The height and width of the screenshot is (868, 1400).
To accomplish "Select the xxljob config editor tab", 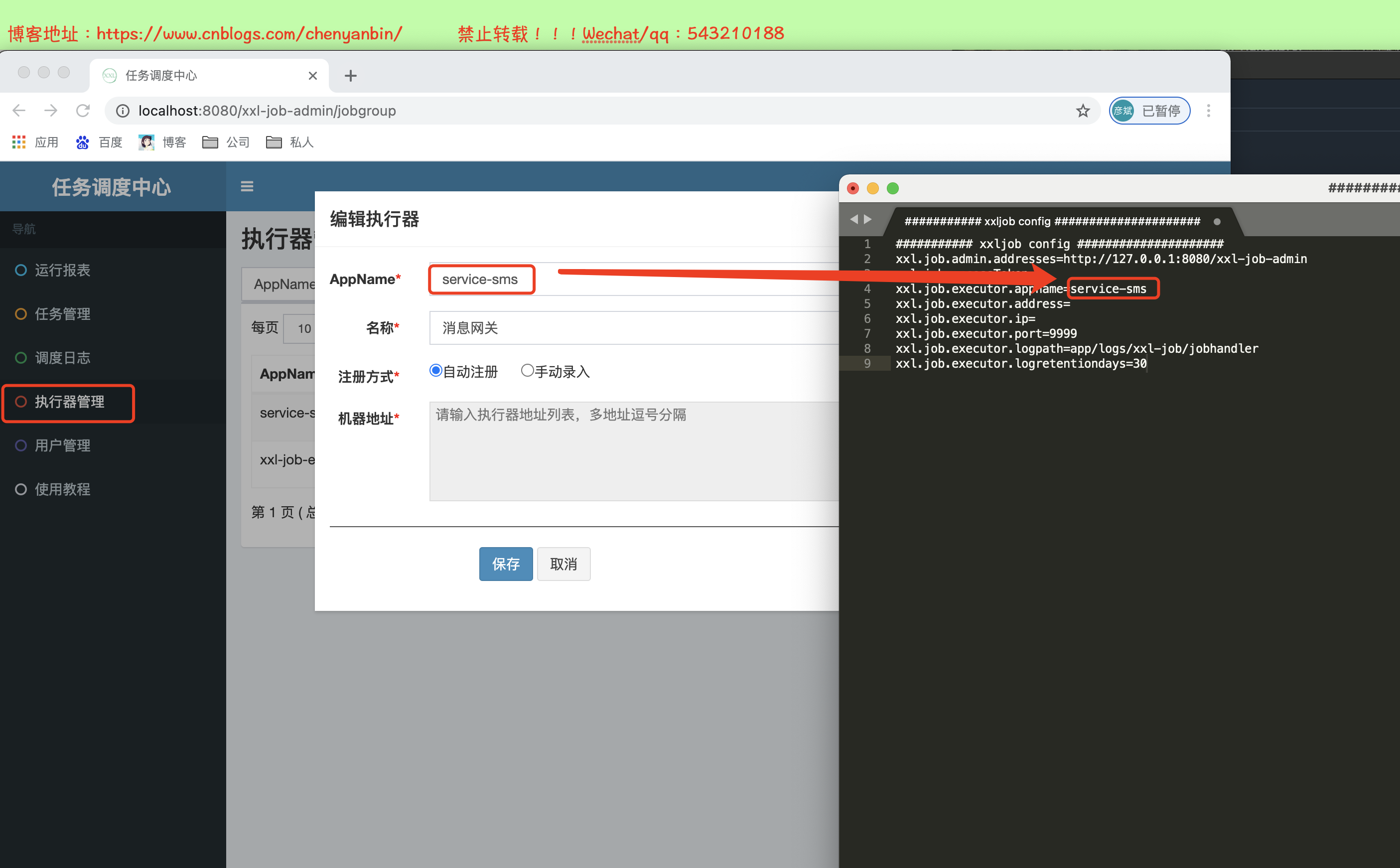I will pyautogui.click(x=1052, y=221).
